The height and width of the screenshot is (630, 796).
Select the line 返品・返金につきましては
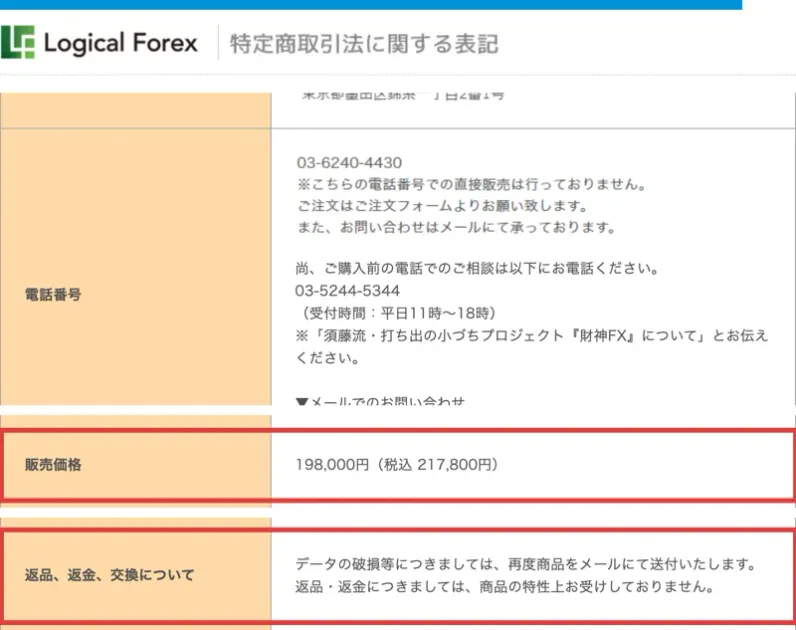(x=505, y=587)
